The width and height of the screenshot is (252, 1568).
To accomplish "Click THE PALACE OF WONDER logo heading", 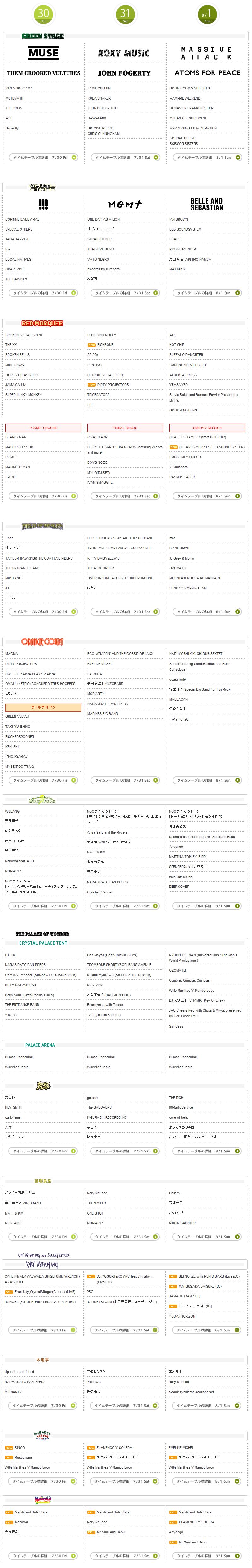I will tap(43, 934).
